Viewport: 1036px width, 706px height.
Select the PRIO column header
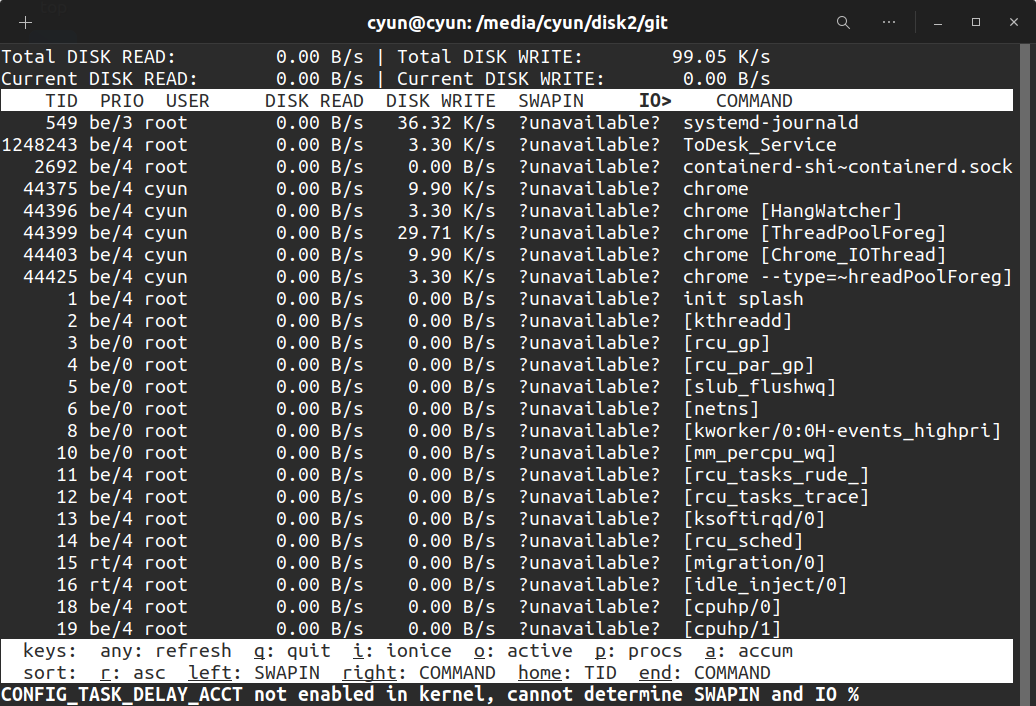pyautogui.click(x=122, y=101)
